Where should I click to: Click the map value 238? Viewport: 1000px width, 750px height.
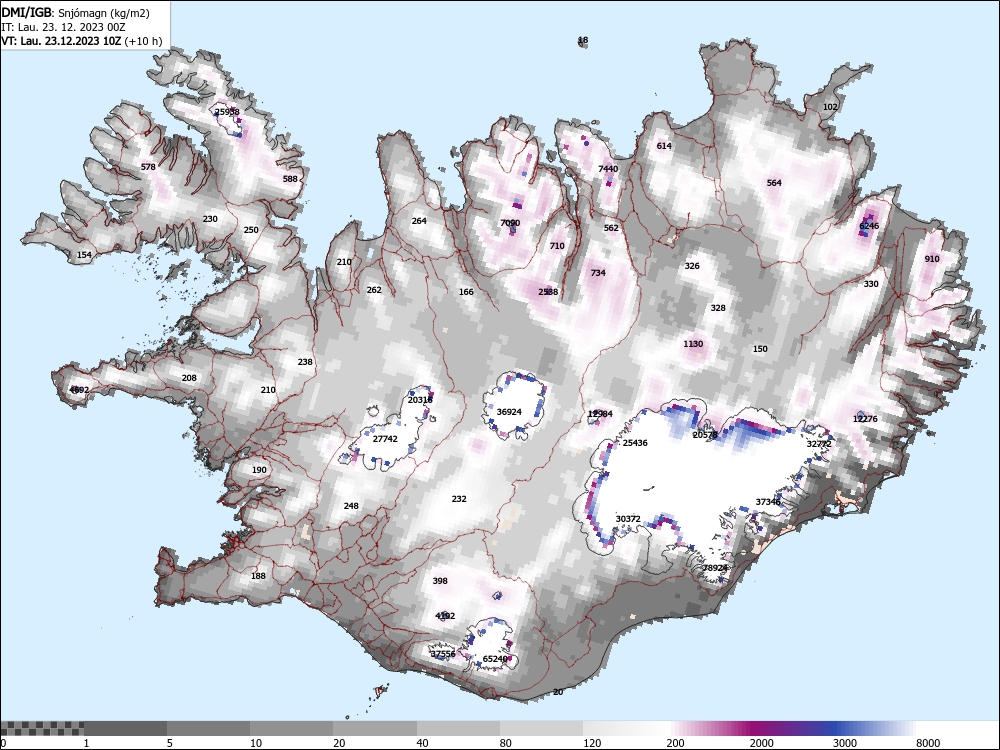click(x=305, y=362)
